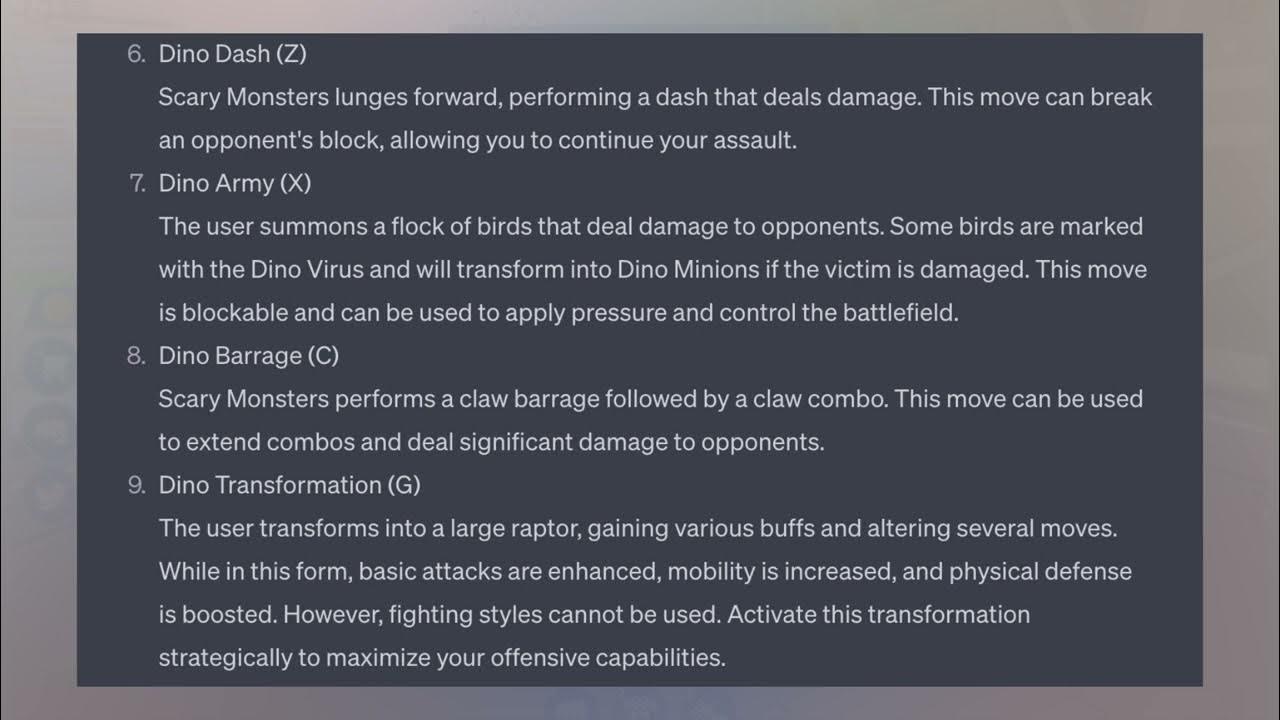Click the line starting 'Scary Monsters lunges forward'
The width and height of the screenshot is (1280, 720).
[655, 97]
